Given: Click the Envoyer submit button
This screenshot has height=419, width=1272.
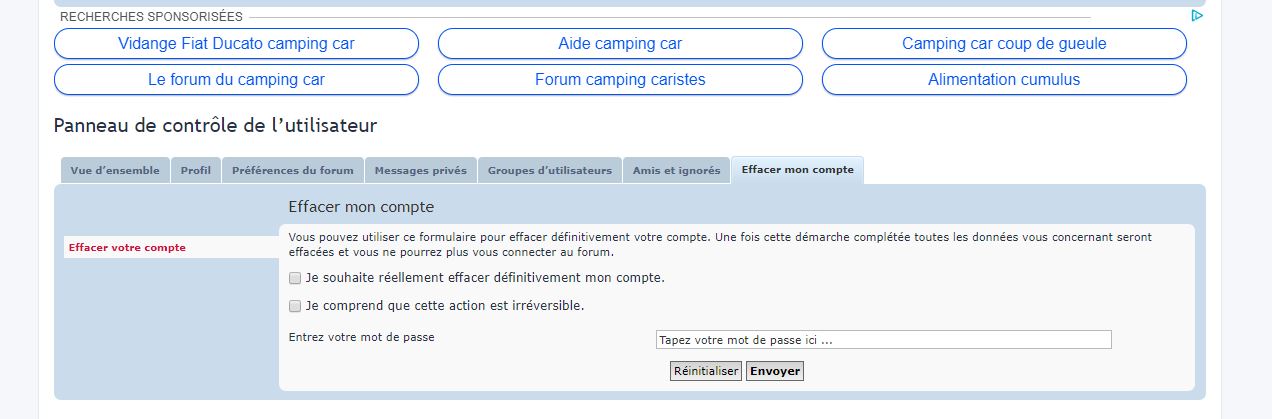Looking at the screenshot, I should click(x=775, y=371).
